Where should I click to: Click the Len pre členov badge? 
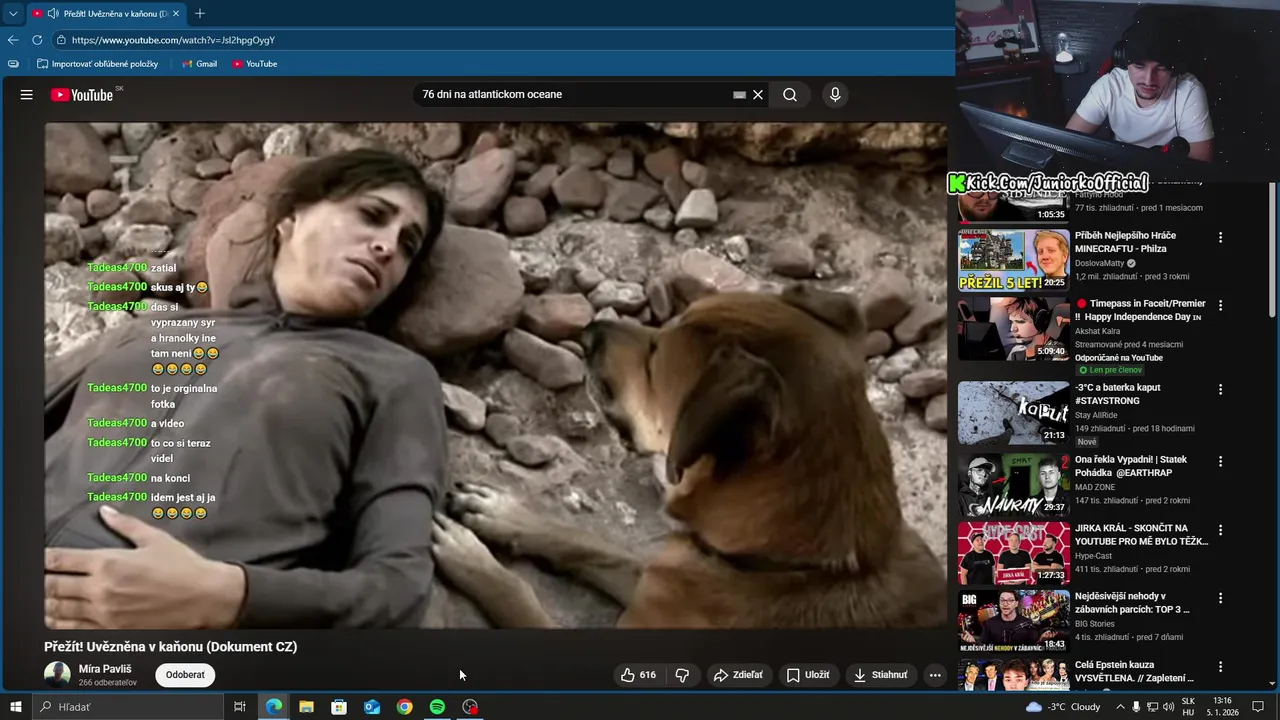coord(1110,371)
